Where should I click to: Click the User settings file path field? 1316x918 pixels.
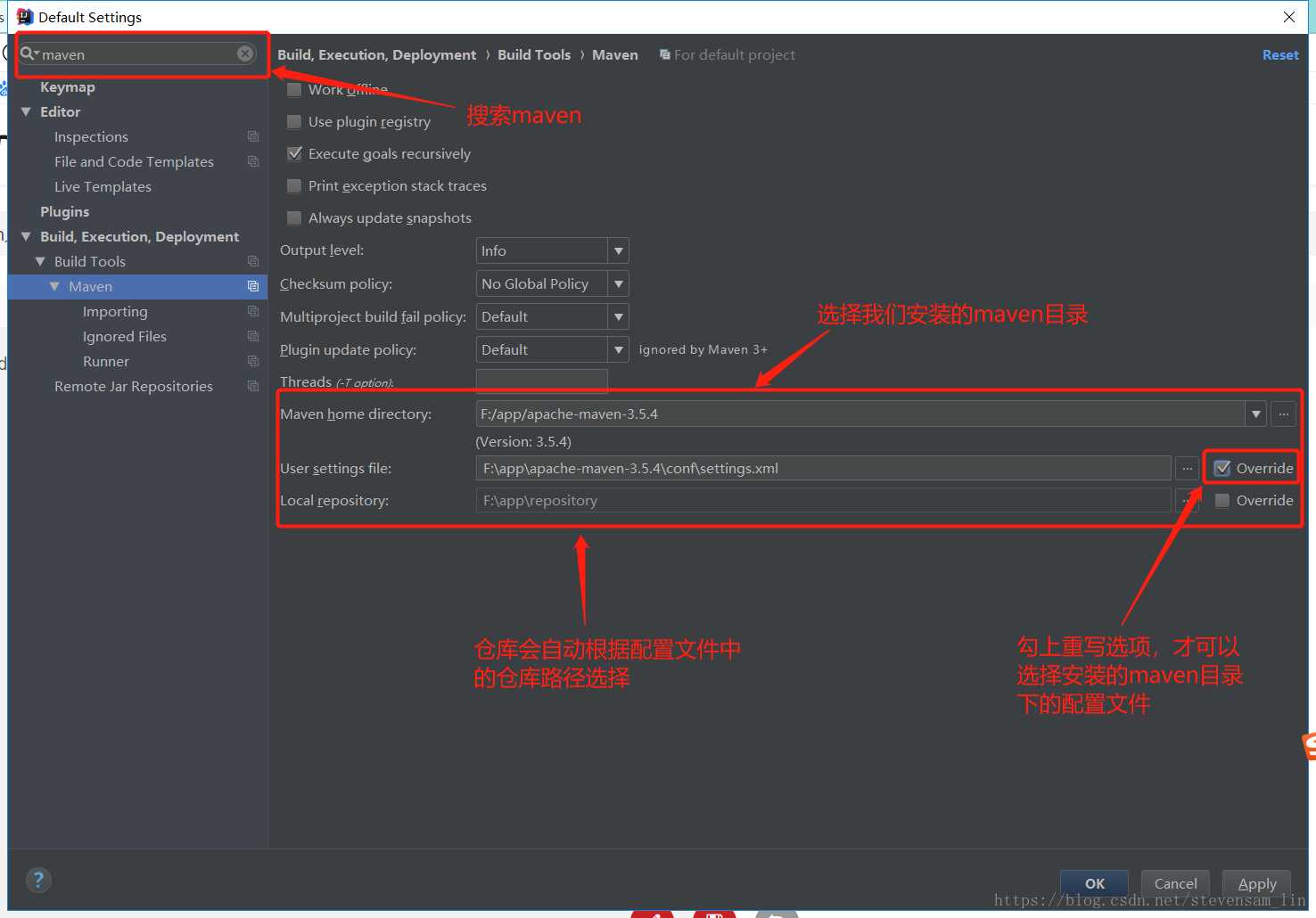[x=823, y=468]
